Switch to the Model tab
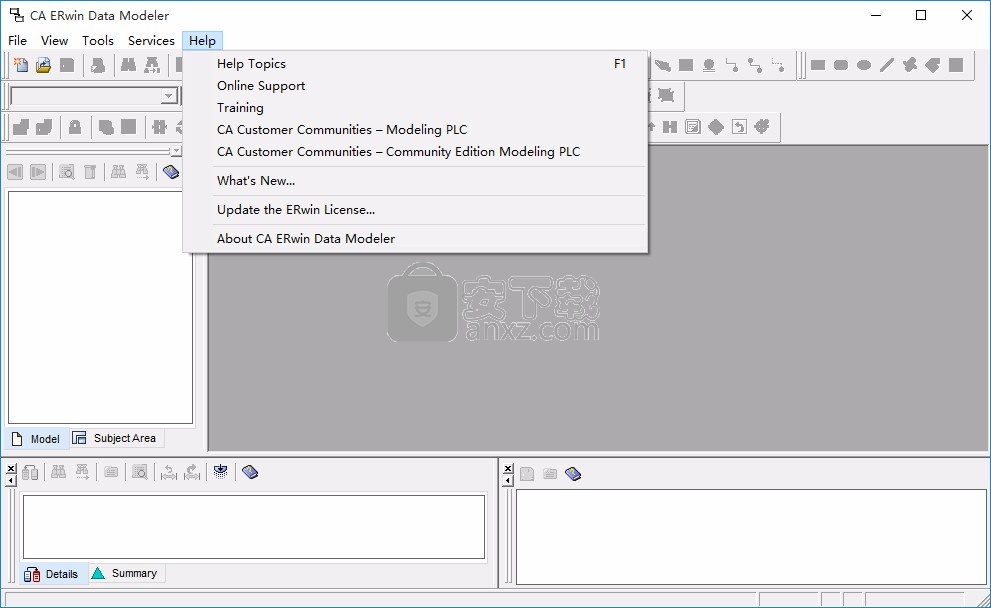Screen dimensions: 991x608 click(x=37, y=439)
